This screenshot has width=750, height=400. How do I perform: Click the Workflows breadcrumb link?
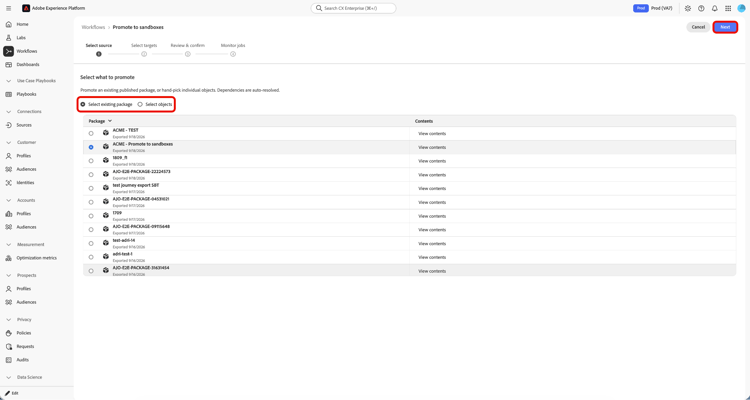pyautogui.click(x=93, y=27)
